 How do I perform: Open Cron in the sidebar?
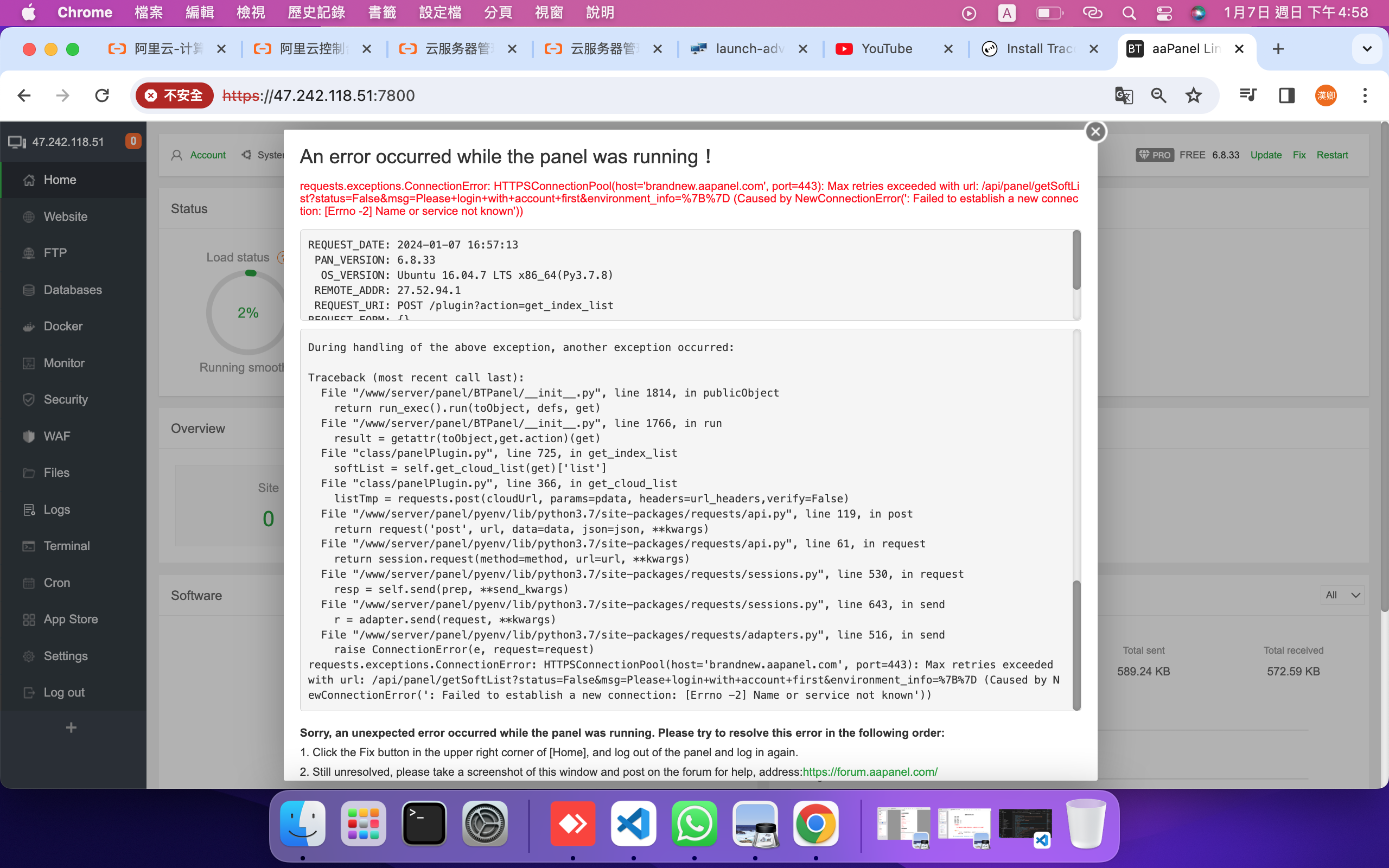click(x=56, y=583)
